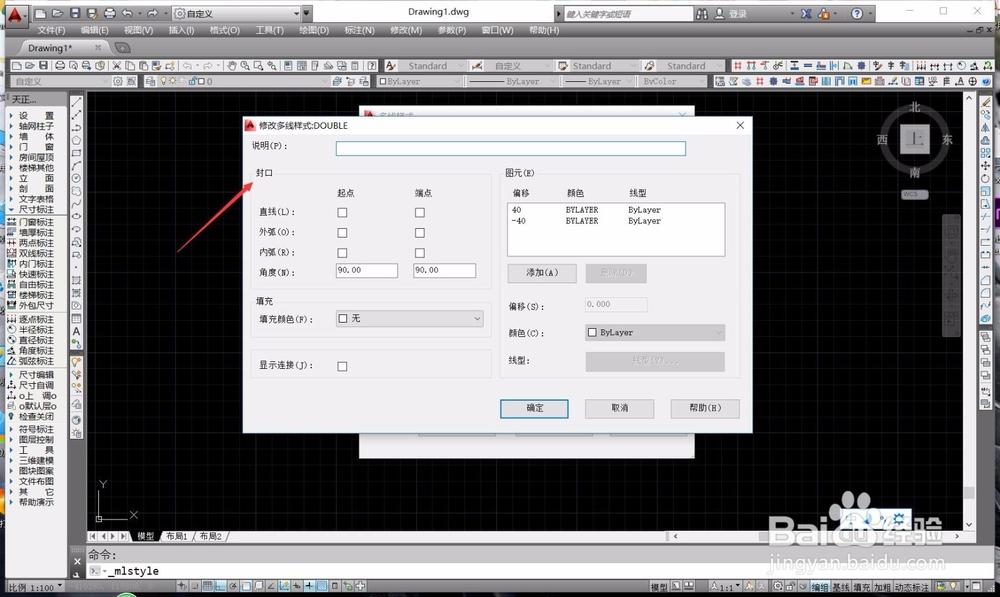Click the 取消 button
This screenshot has width=1000, height=597.
[x=620, y=409]
